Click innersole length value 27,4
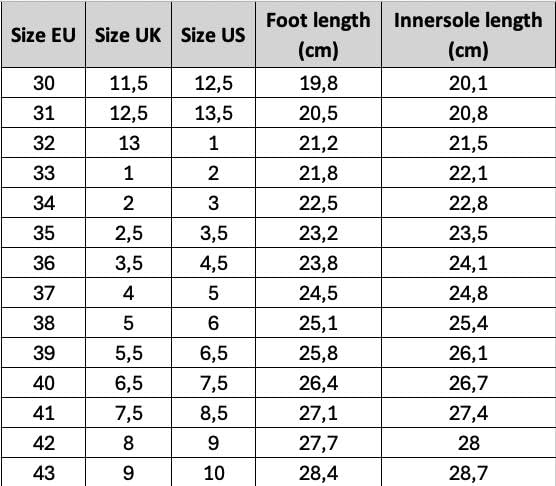The height and width of the screenshot is (486, 556). (468, 413)
